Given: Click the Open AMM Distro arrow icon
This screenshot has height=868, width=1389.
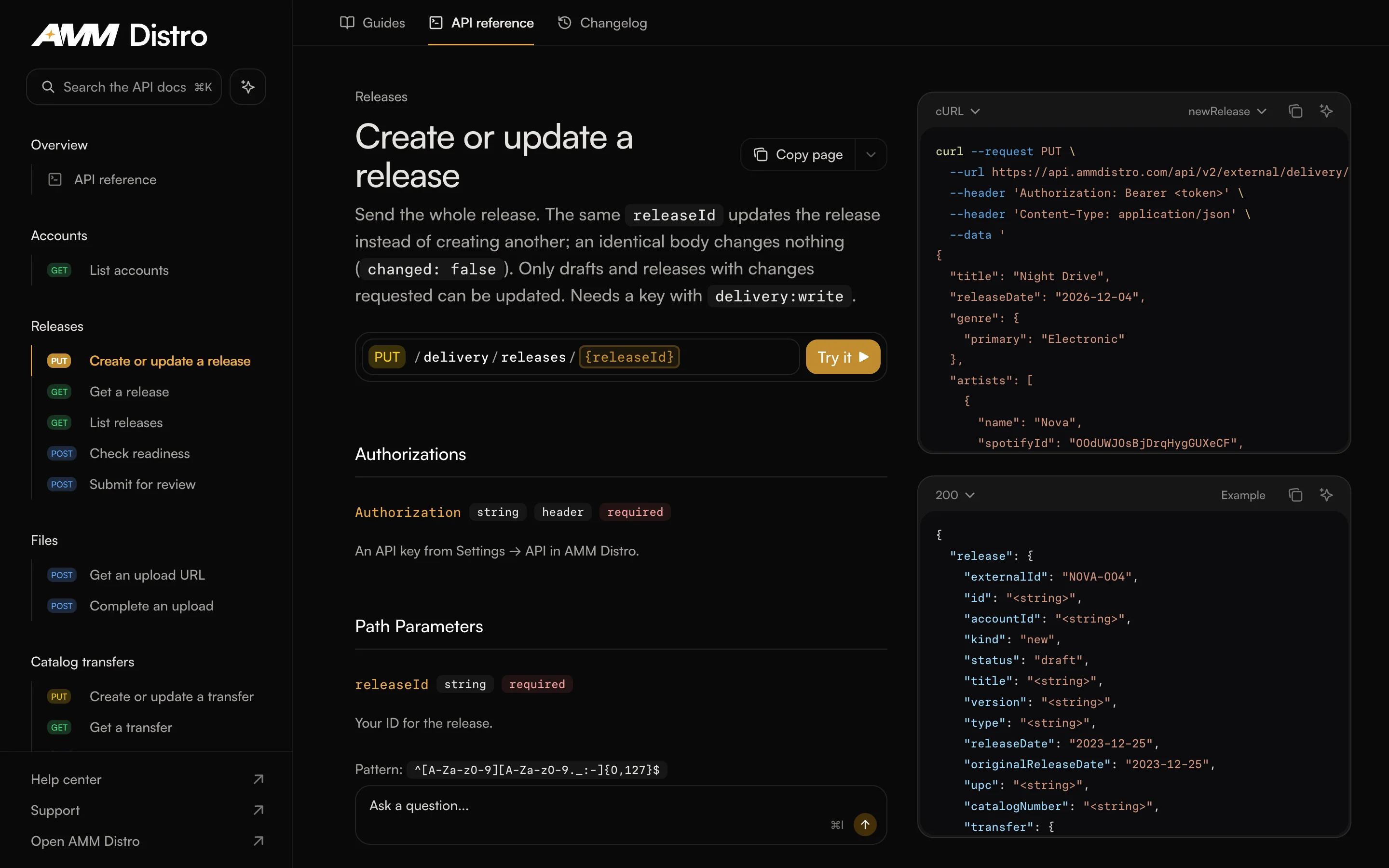Looking at the screenshot, I should click(259, 841).
